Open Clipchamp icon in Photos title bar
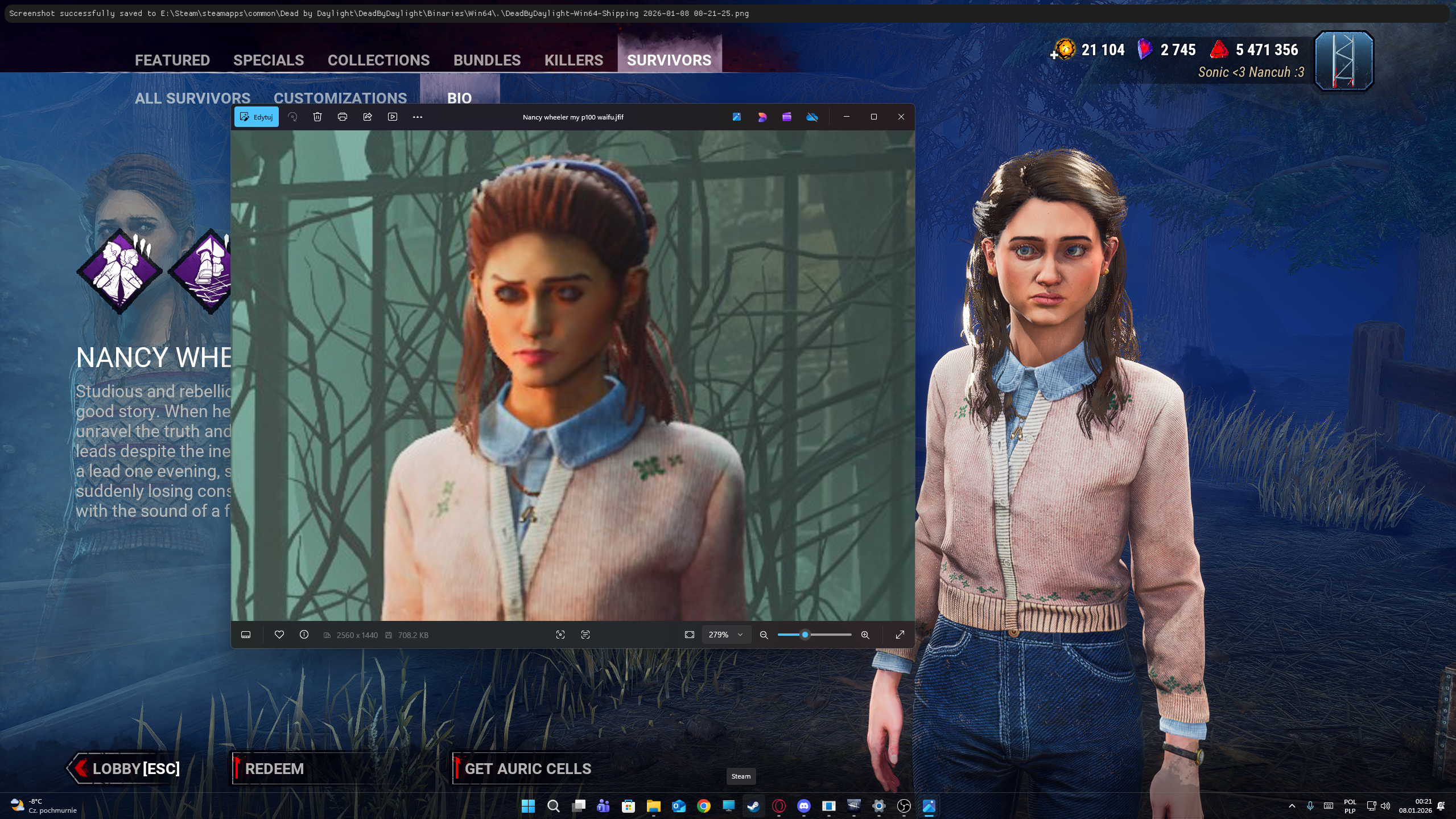 click(x=787, y=117)
